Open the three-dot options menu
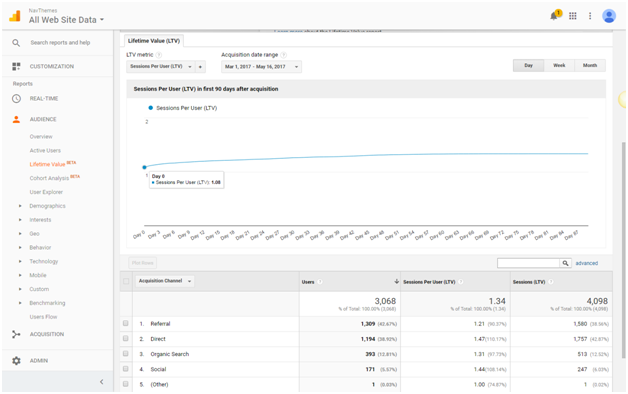The image size is (628, 394). pos(590,16)
